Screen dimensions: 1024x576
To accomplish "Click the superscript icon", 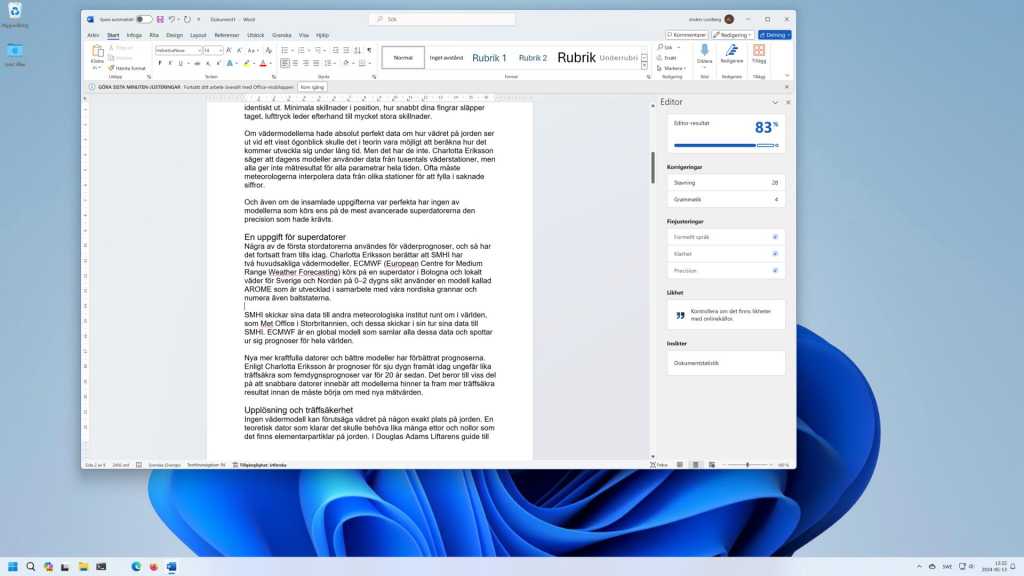I will pos(219,63).
